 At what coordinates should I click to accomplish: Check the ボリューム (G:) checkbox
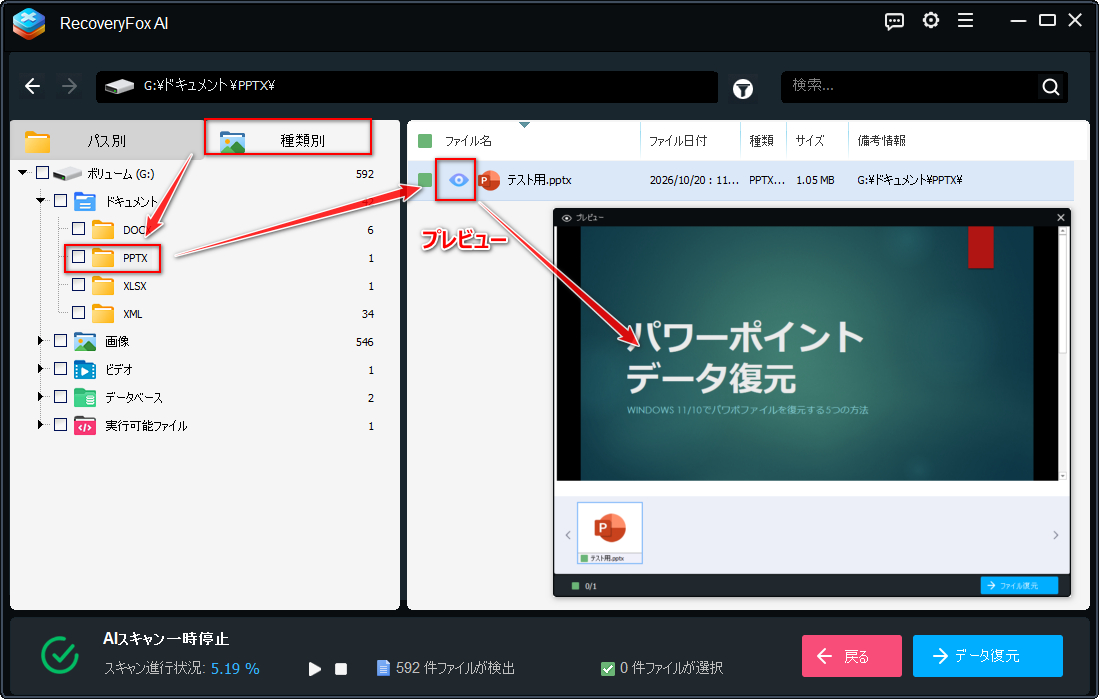(42, 173)
